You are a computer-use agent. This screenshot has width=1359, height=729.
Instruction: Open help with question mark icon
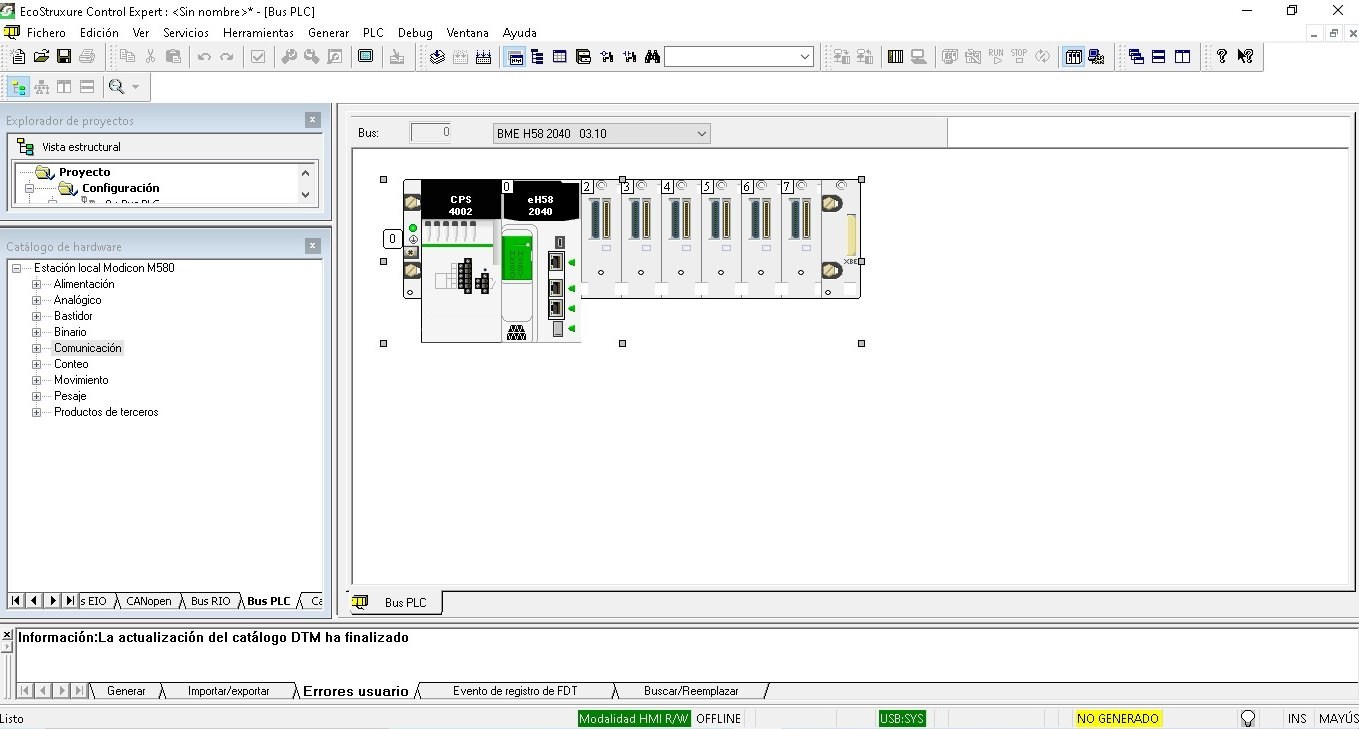pos(1221,57)
